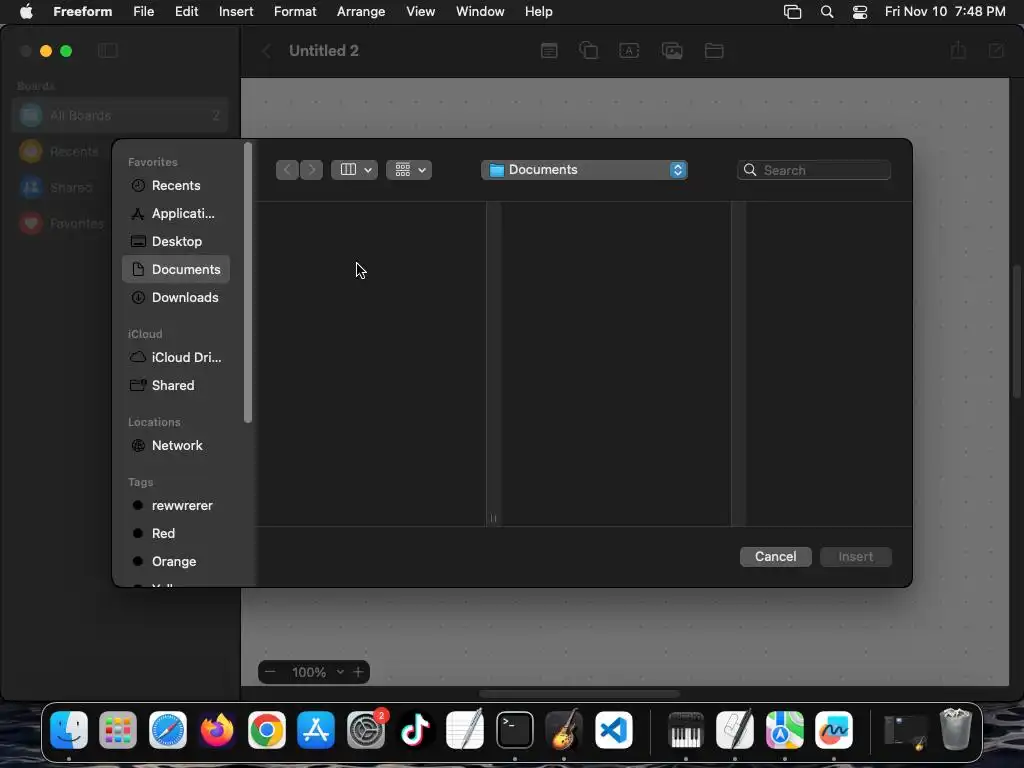The image size is (1024, 768).
Task: Open the Freeform menu
Action: click(82, 12)
